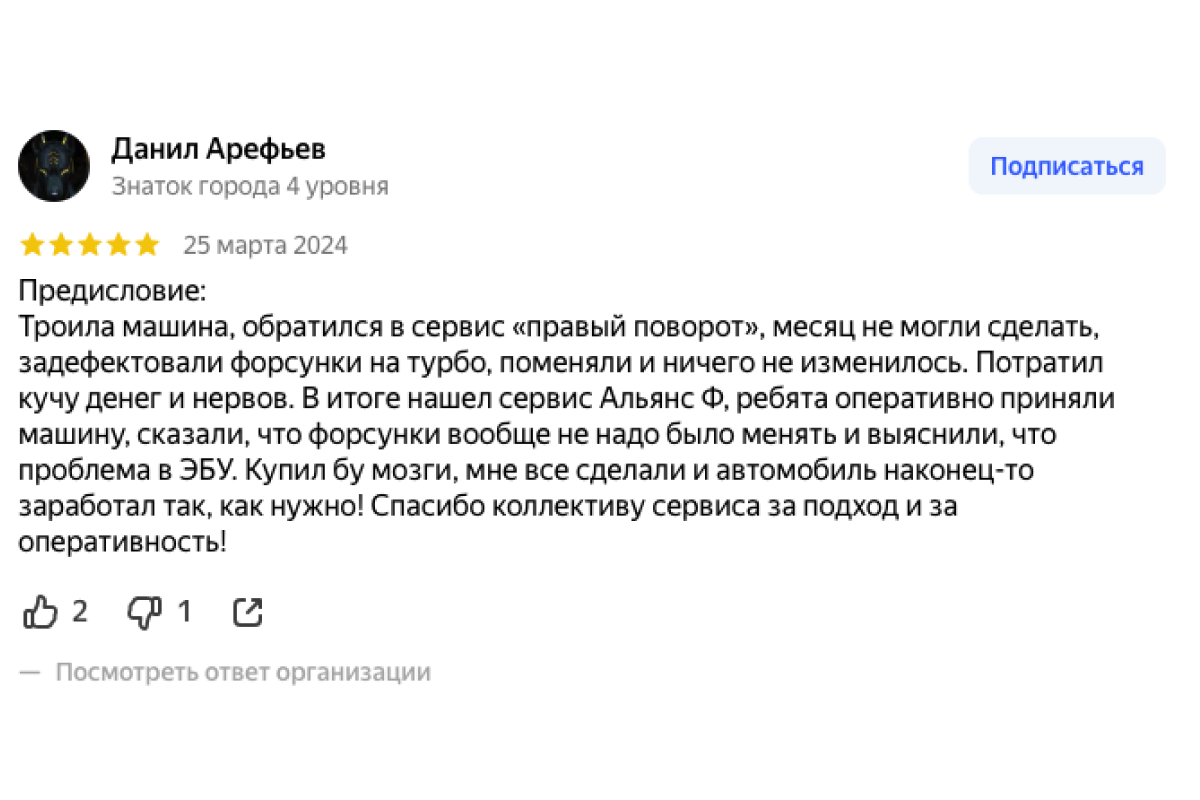Click the dash before Посмотреть ответ организации
Image resolution: width=1200 pixels, height=800 pixels.
click(30, 672)
